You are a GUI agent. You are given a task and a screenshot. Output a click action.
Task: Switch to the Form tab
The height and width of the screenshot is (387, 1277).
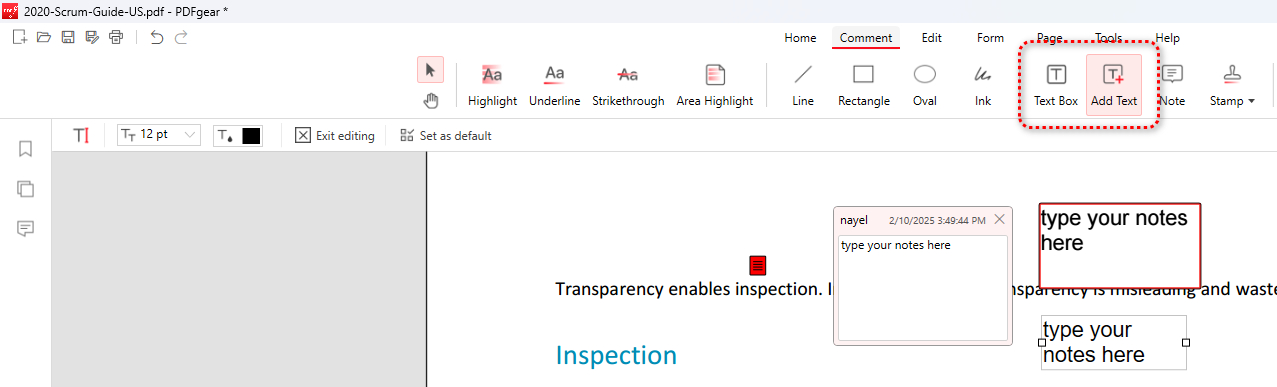[x=990, y=38]
